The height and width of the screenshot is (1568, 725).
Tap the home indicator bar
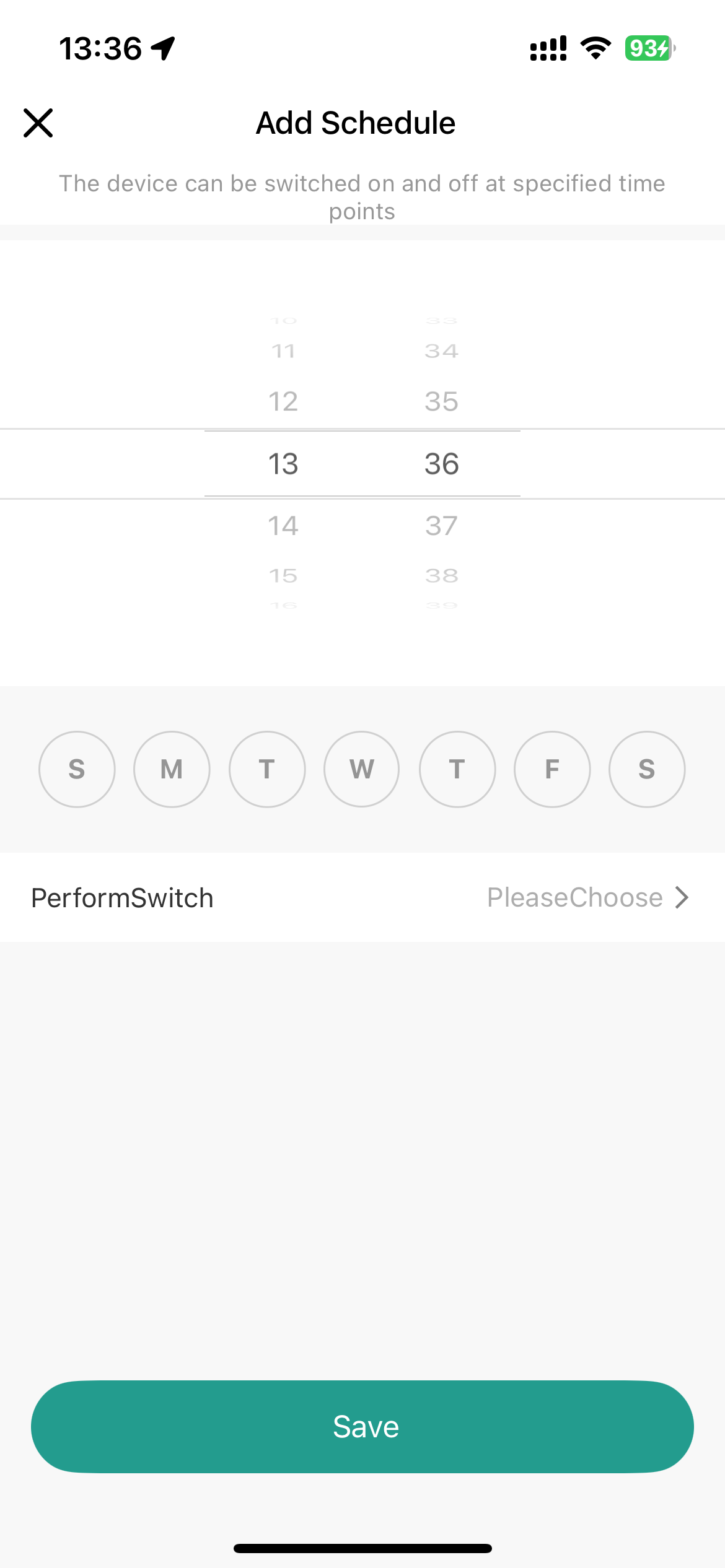[362, 1548]
